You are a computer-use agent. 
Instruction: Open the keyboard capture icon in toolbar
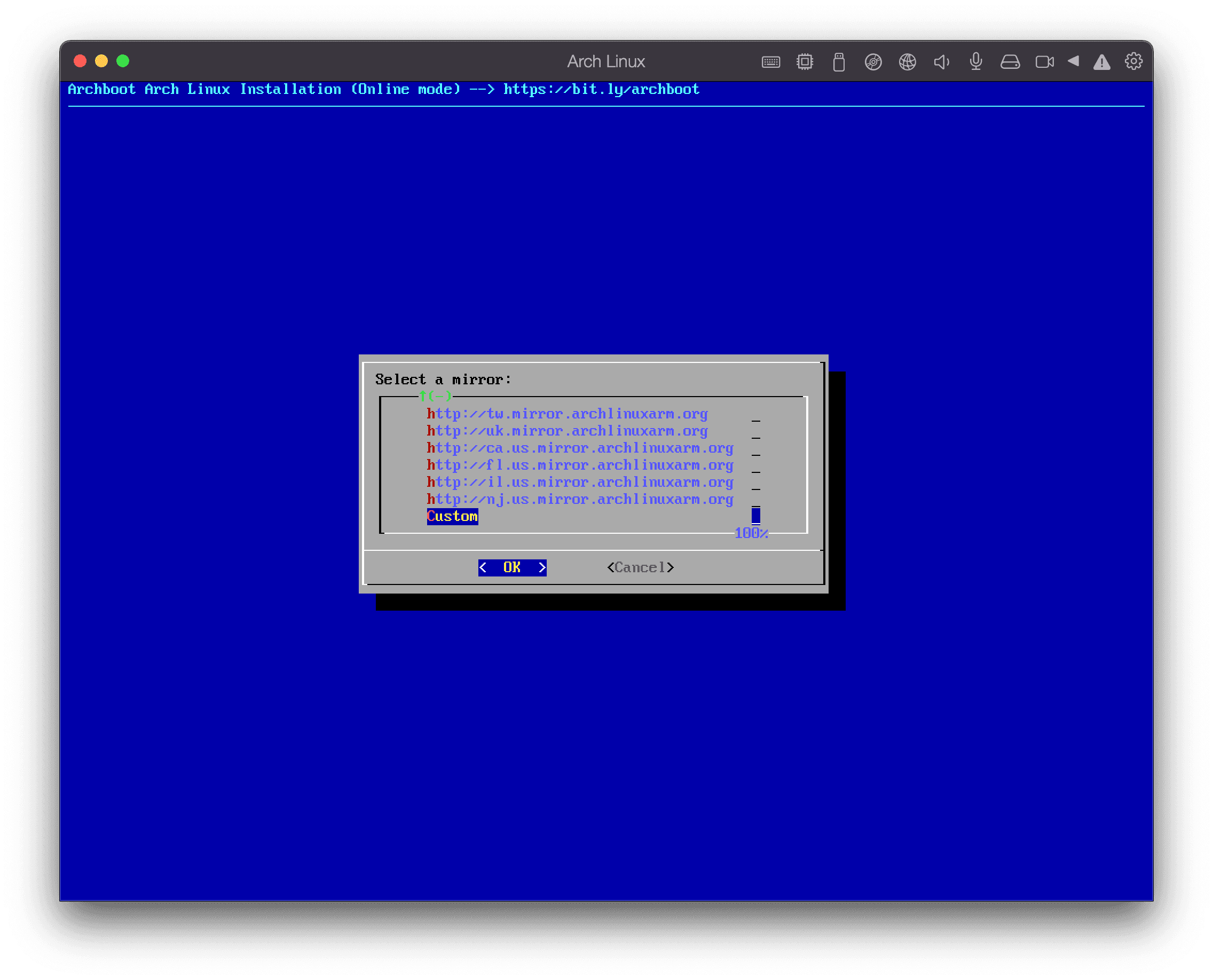[770, 61]
